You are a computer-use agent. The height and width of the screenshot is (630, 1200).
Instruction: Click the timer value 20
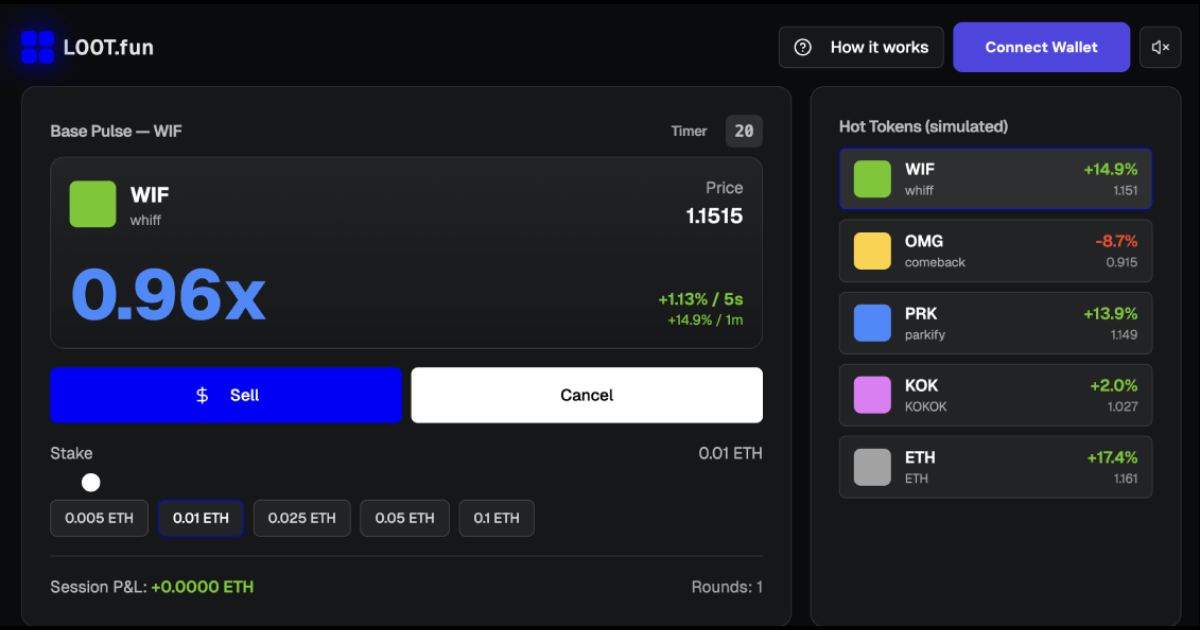click(744, 131)
